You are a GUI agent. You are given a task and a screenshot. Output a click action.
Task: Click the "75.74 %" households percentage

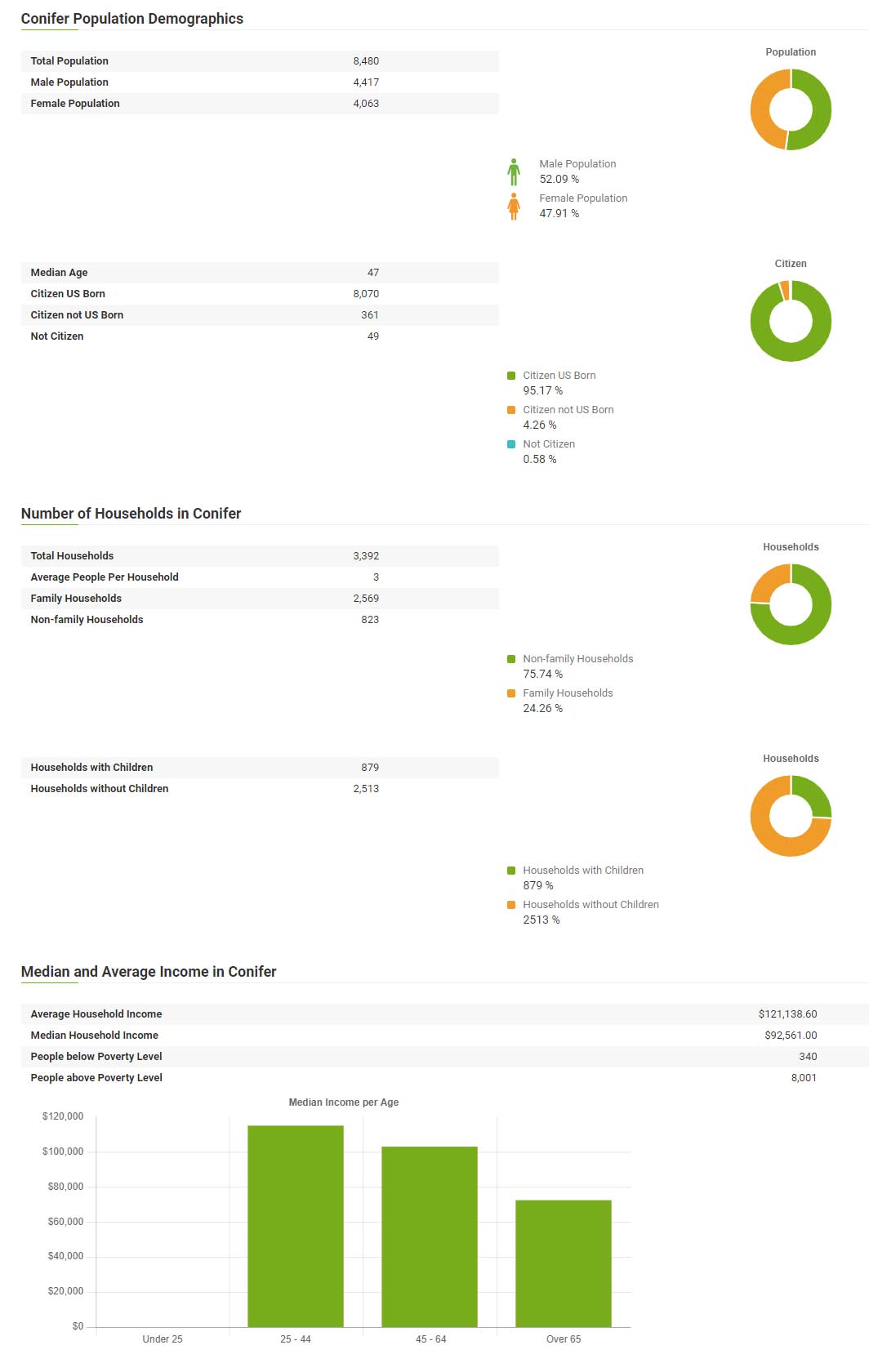click(x=543, y=675)
